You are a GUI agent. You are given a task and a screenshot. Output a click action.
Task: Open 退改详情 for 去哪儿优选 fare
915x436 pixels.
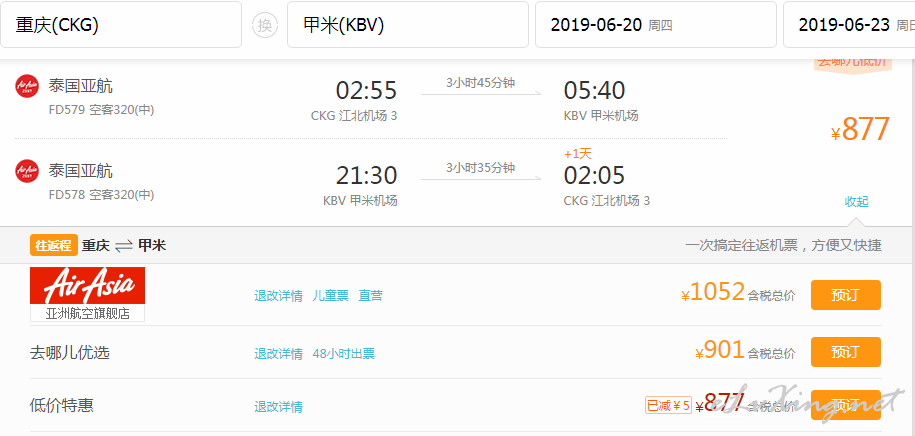click(278, 354)
